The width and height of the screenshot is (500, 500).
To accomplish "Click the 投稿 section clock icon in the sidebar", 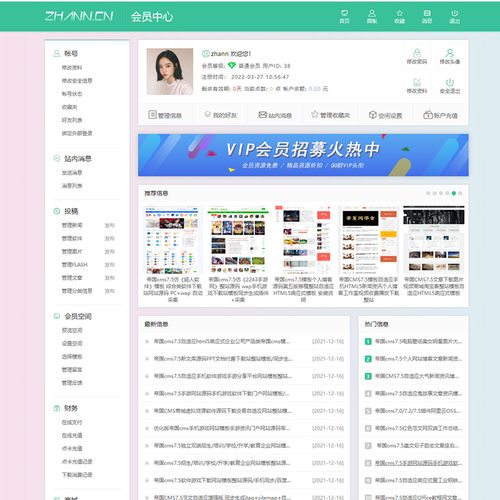I will (x=57, y=211).
